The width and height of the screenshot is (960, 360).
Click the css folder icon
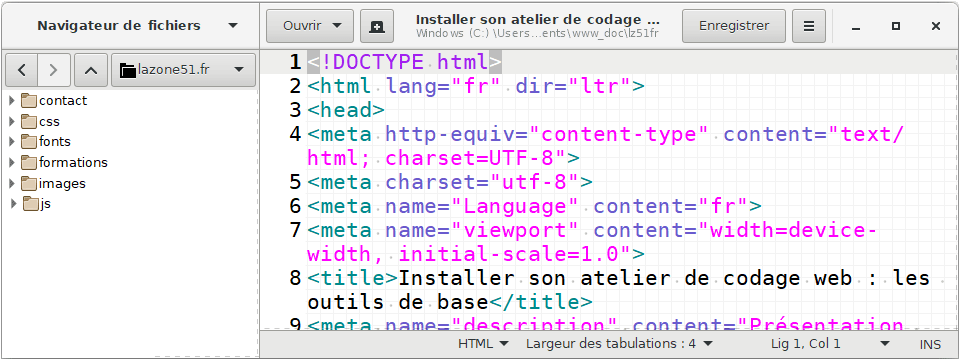coord(29,121)
